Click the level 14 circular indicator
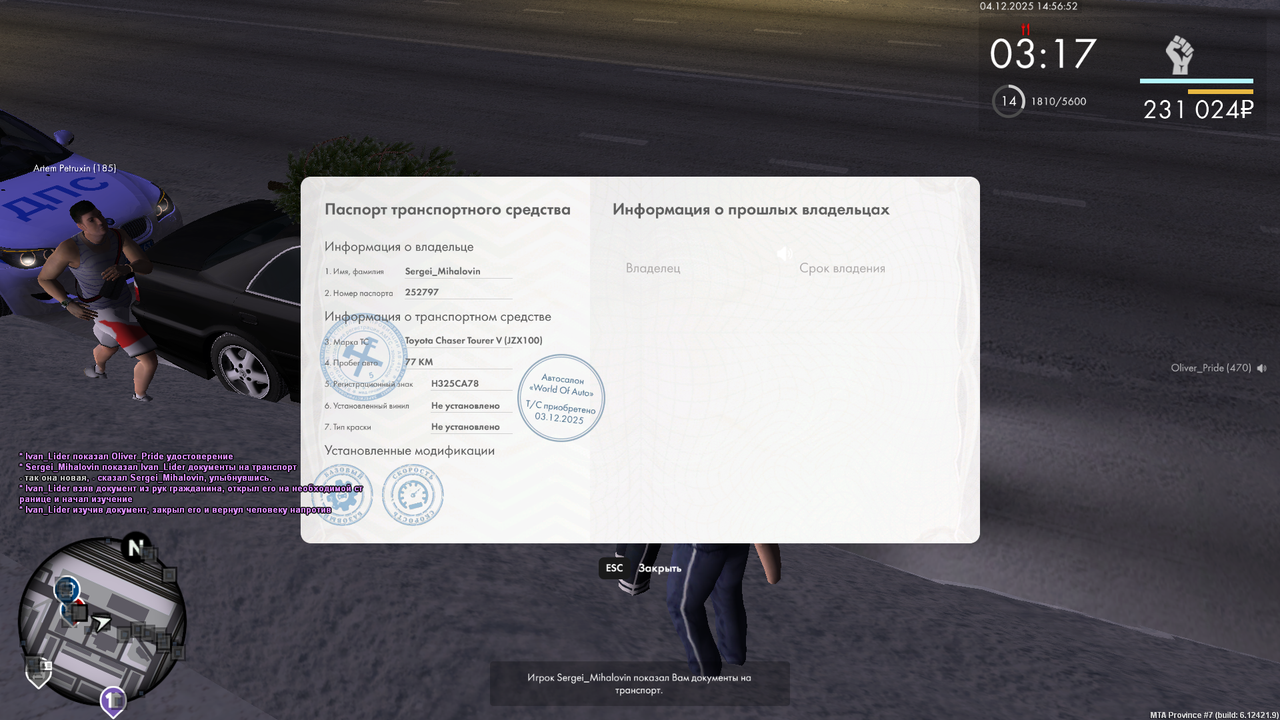Image resolution: width=1280 pixels, height=720 pixels. coord(1008,101)
